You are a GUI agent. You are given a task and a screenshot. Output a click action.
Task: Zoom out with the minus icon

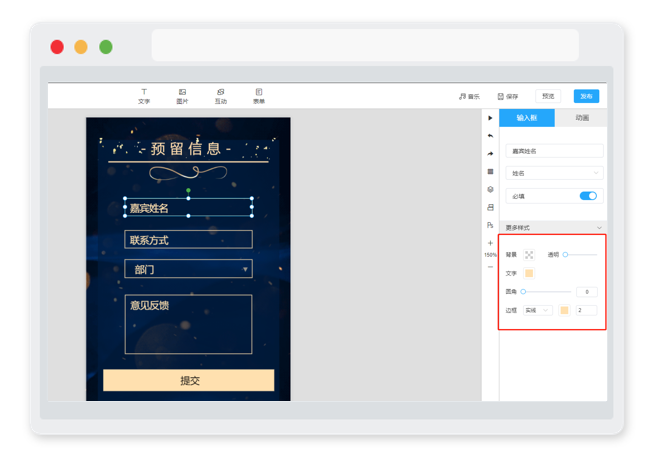point(490,267)
